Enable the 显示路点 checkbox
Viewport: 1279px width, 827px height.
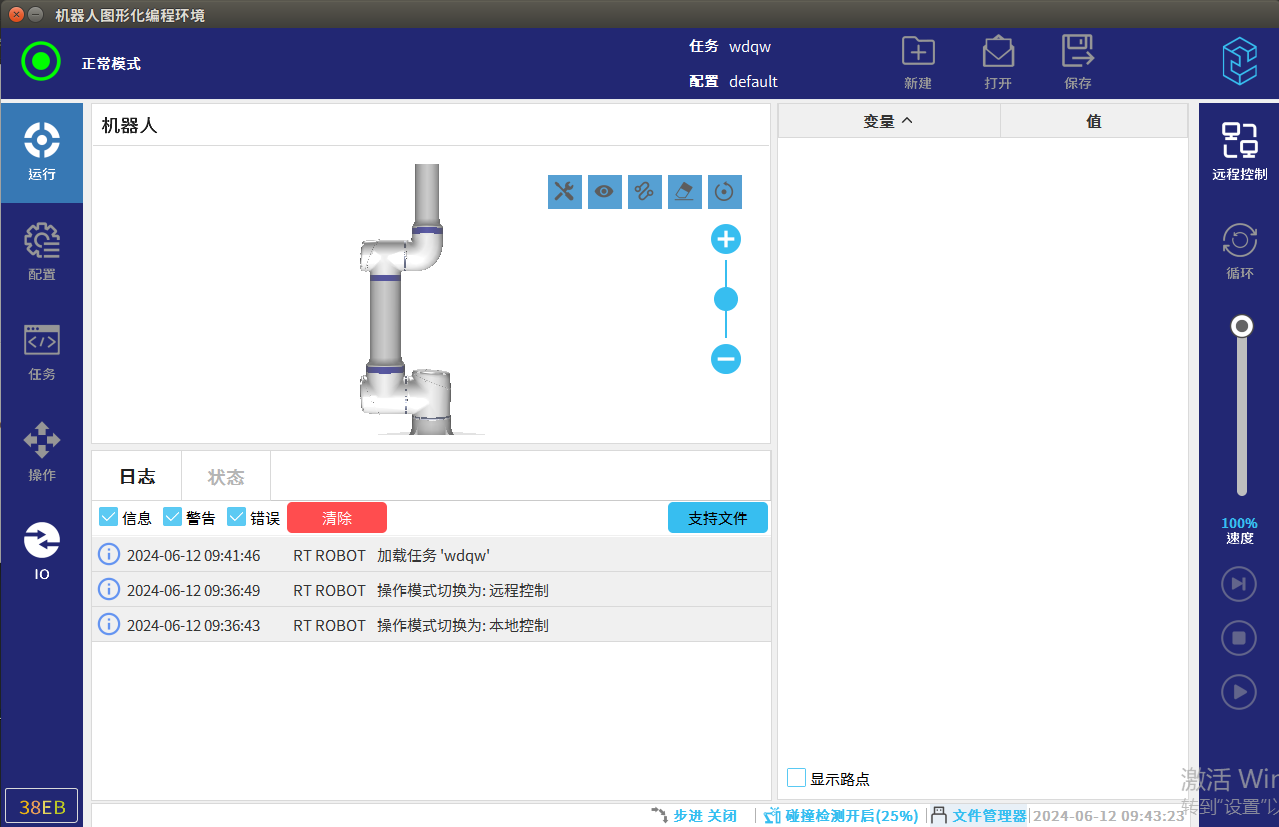(797, 778)
